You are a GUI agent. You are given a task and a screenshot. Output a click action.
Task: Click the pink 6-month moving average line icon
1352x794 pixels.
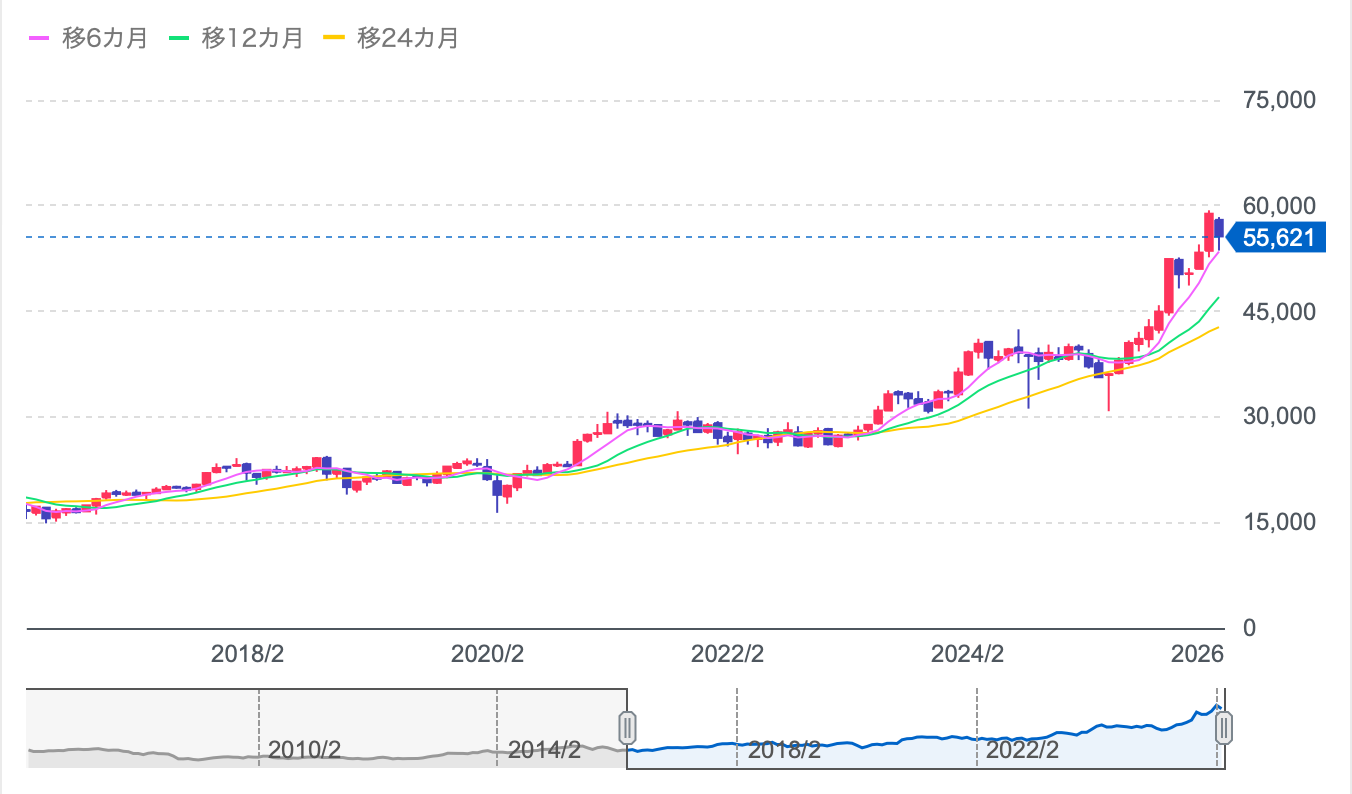38,38
